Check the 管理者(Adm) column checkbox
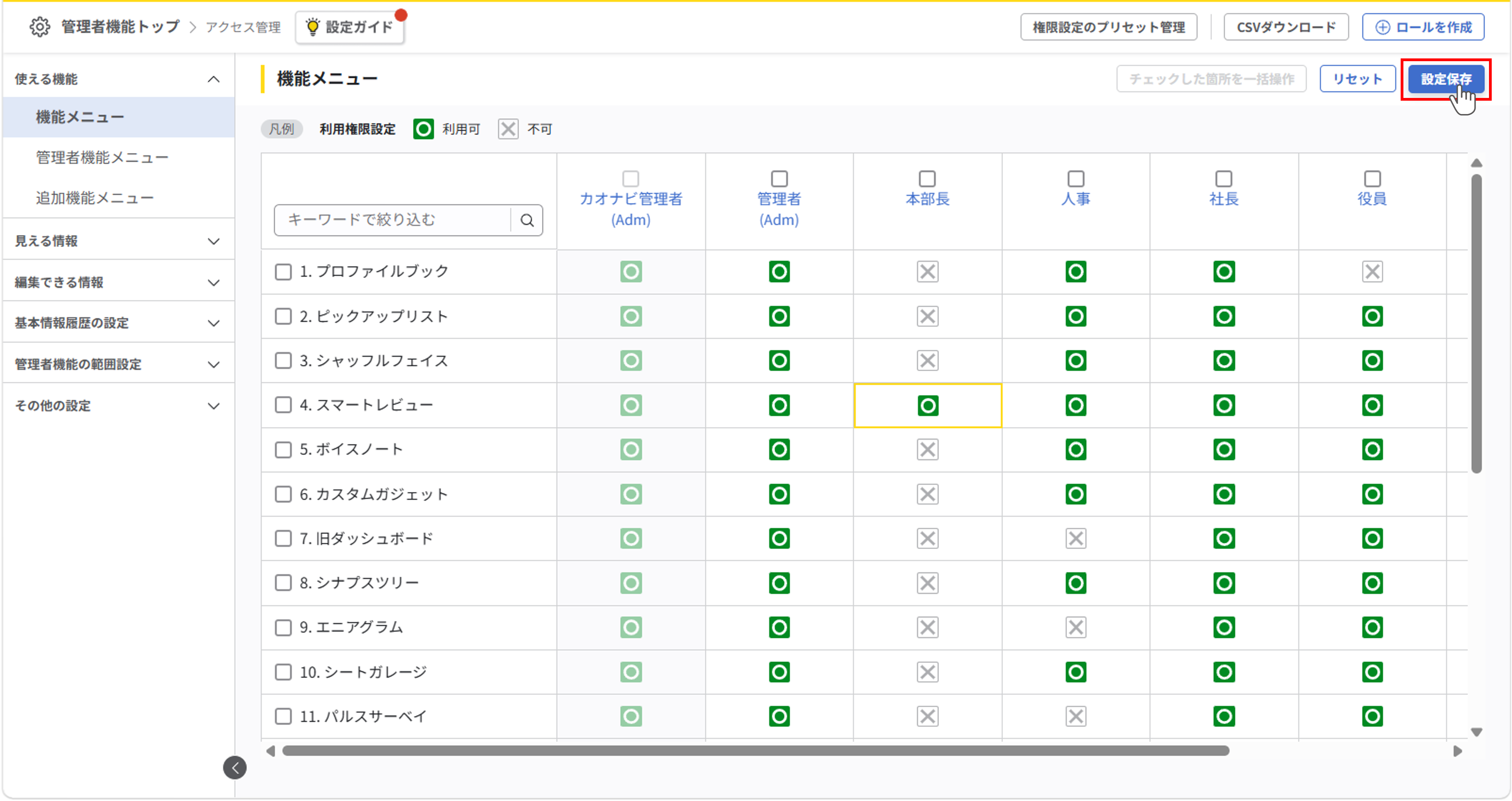1512x801 pixels. click(779, 178)
